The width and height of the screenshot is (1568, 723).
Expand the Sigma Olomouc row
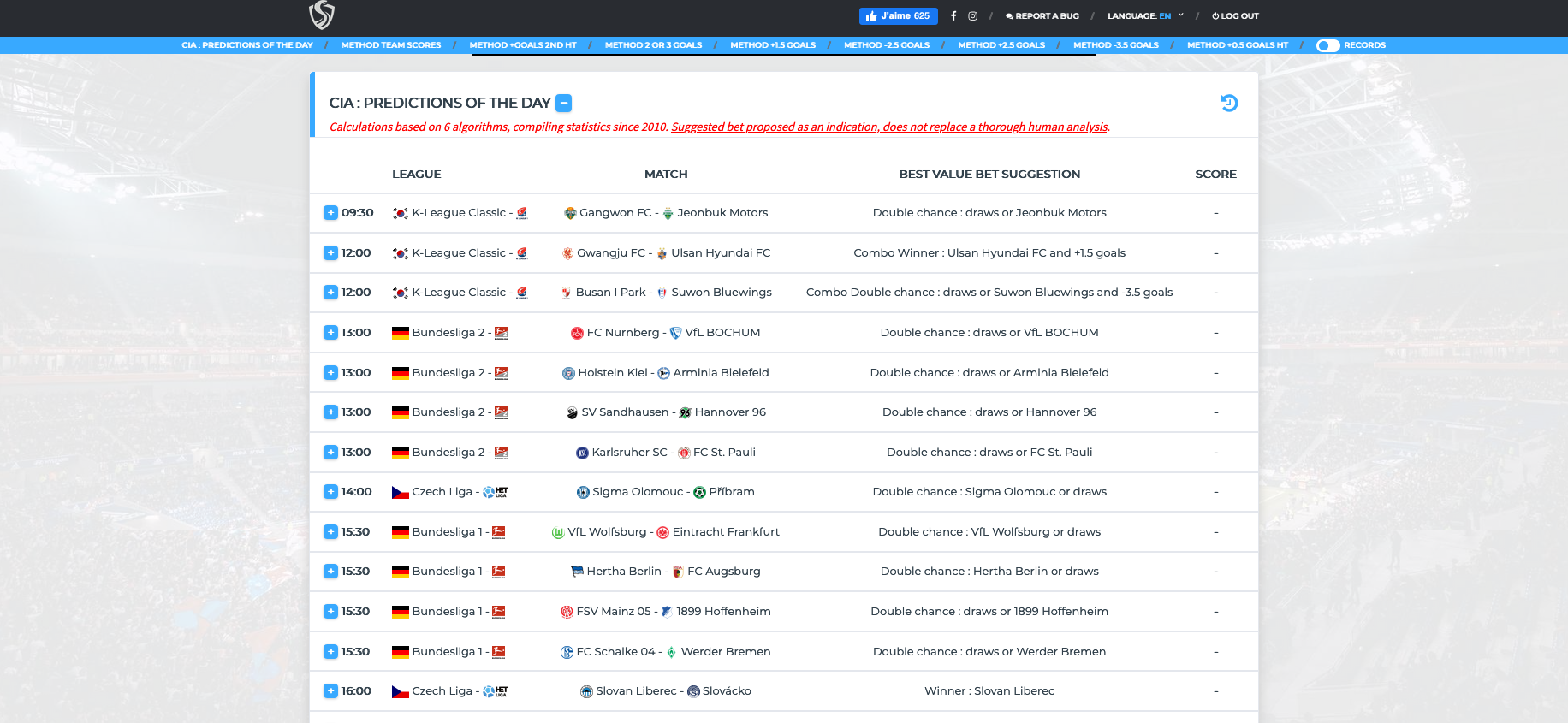coord(330,491)
